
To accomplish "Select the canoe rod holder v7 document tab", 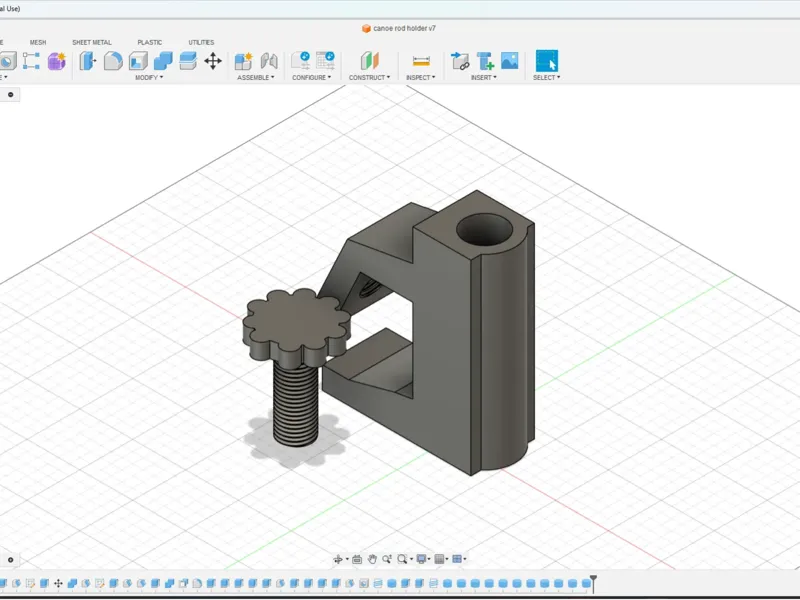I will (x=399, y=29).
